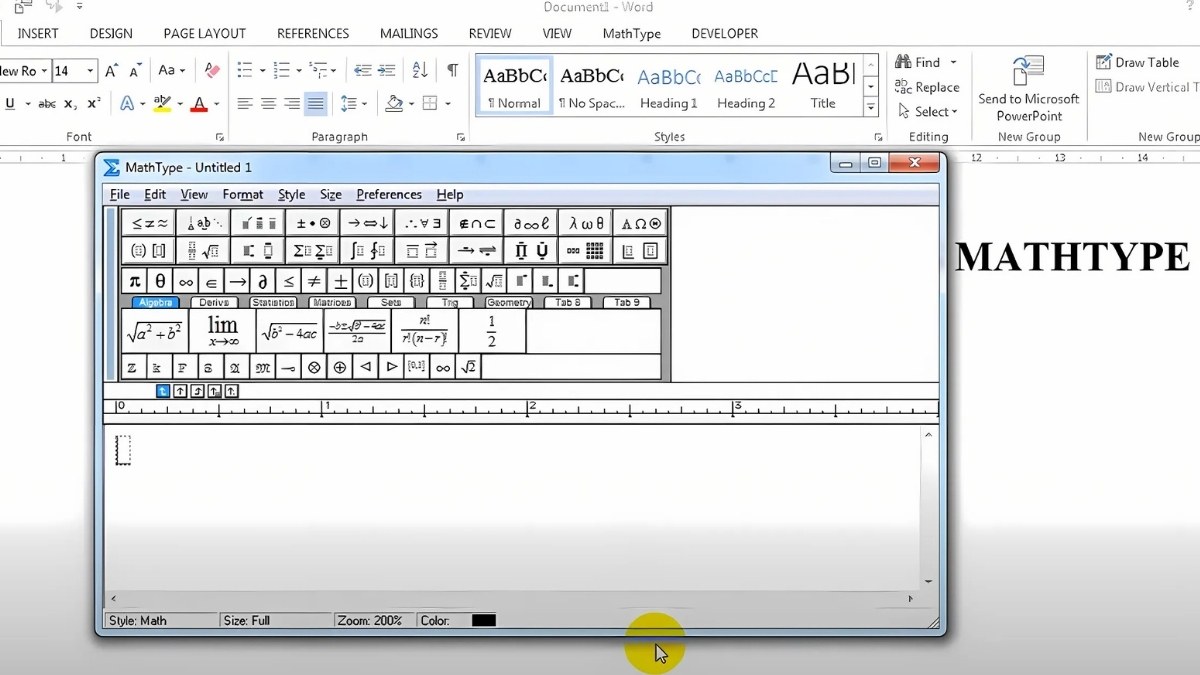Image resolution: width=1200 pixels, height=675 pixels.
Task: Open font size dropdown showing 14
Action: pos(91,71)
